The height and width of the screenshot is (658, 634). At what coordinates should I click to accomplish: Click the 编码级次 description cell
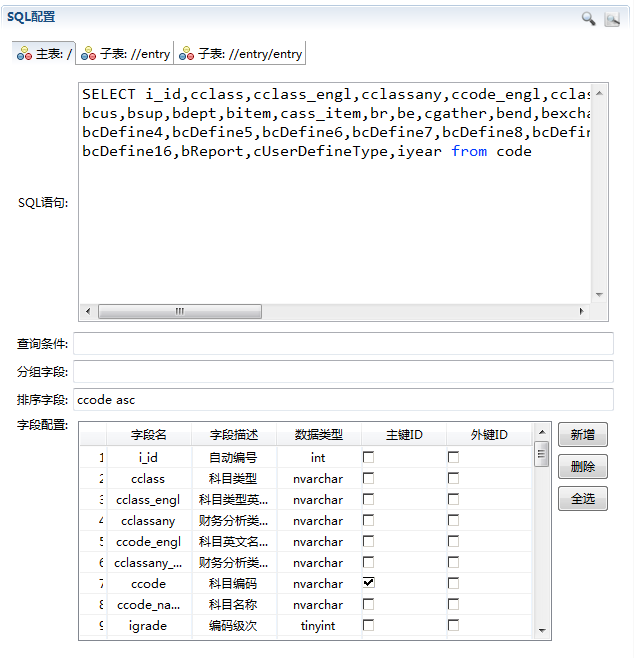pos(234,626)
